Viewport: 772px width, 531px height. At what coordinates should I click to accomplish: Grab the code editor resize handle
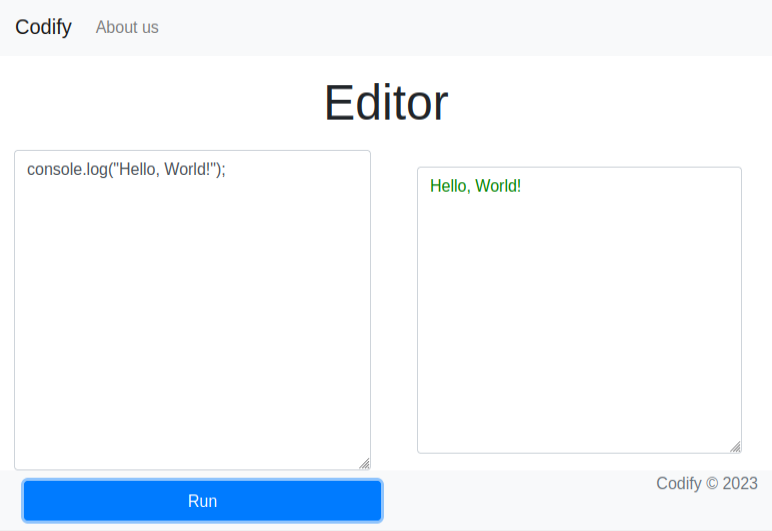364,463
